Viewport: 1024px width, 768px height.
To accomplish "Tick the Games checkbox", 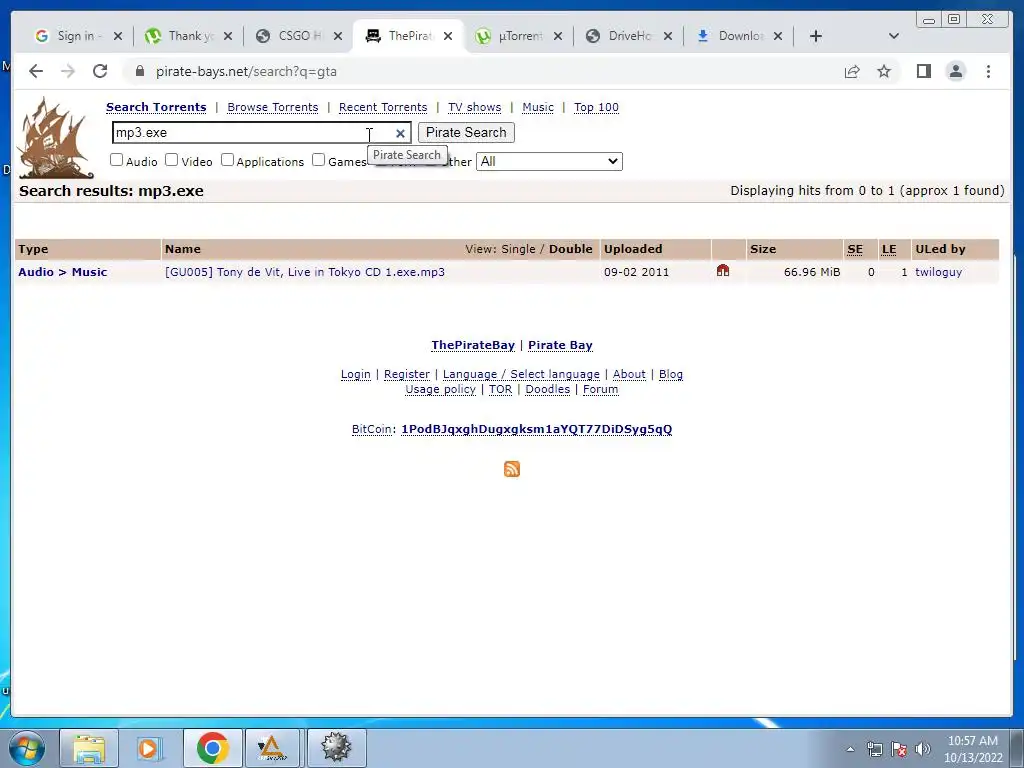I will (319, 160).
